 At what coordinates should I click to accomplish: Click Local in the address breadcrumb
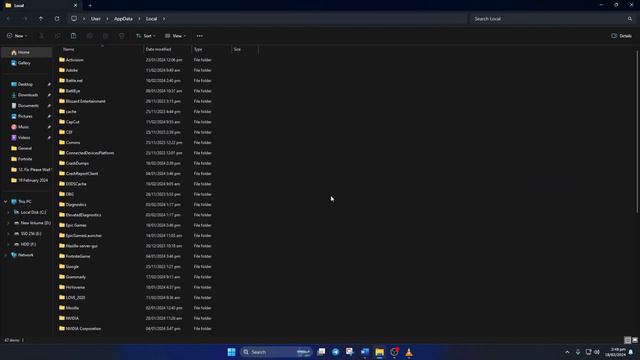(151, 19)
